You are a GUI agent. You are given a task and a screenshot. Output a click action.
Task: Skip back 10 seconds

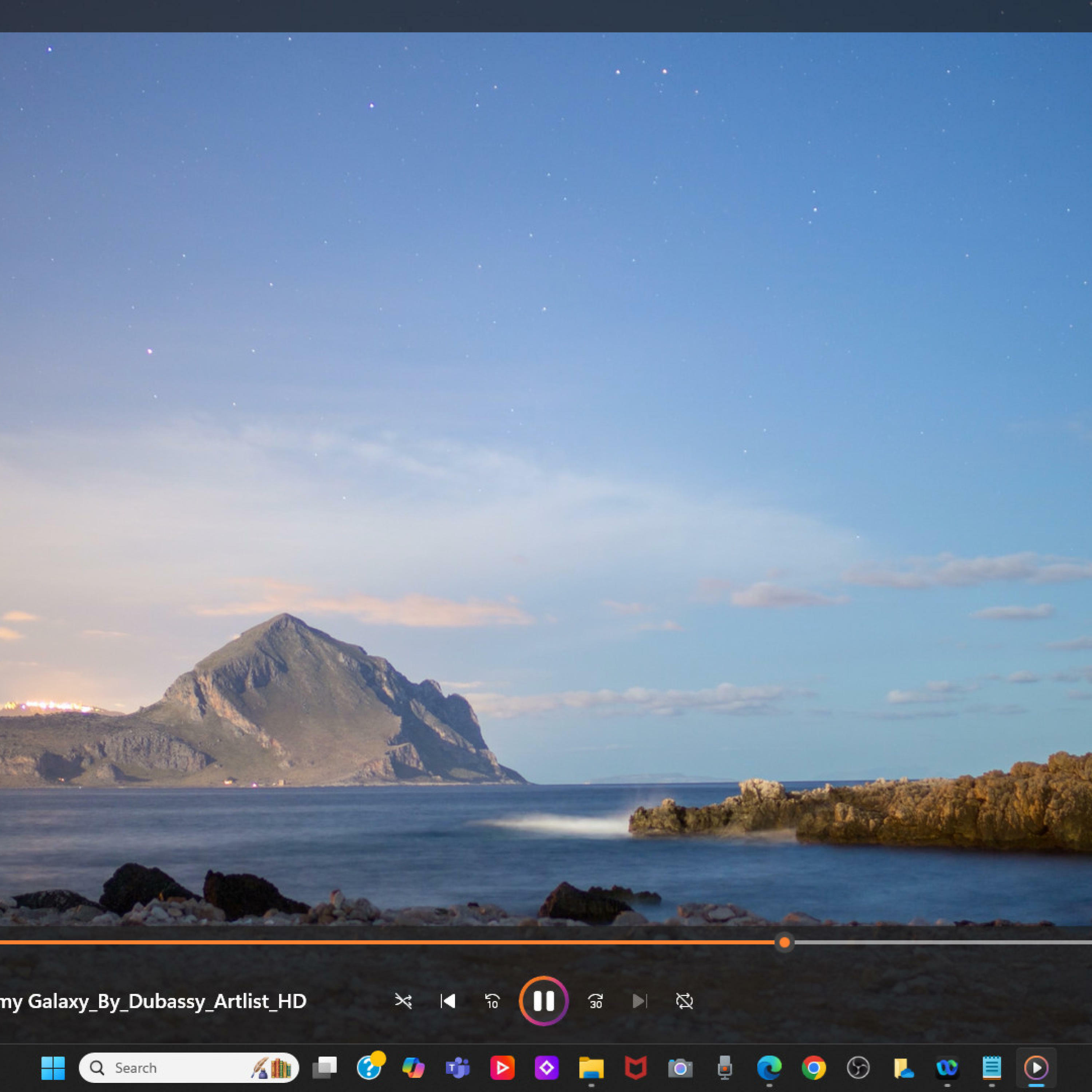point(492,1001)
